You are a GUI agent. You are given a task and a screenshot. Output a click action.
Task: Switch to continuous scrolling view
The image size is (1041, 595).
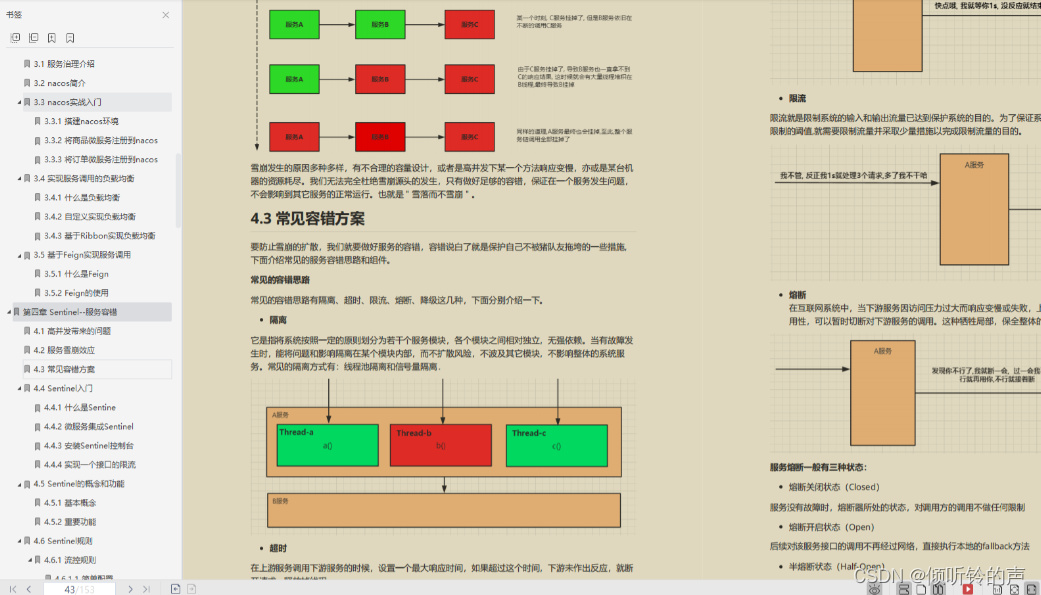904,589
